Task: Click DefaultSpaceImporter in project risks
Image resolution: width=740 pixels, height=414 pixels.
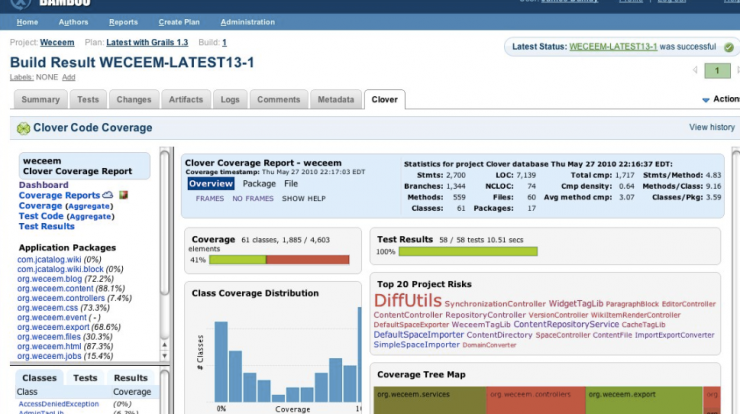Action: [x=419, y=335]
